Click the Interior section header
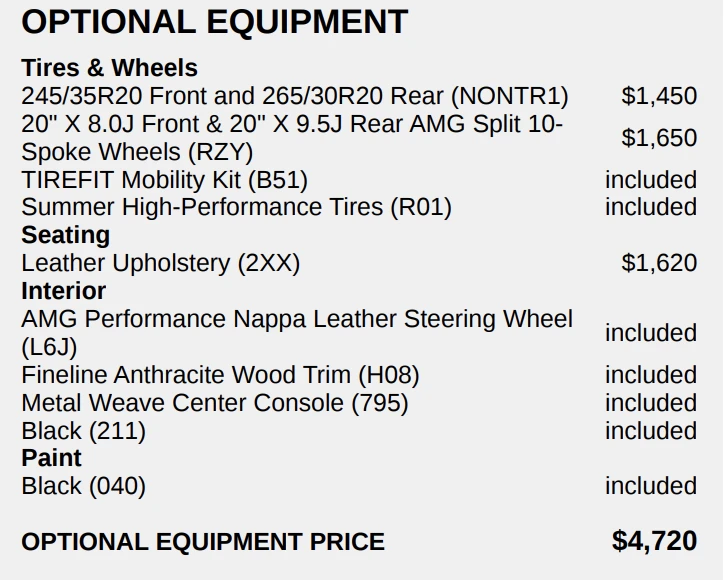 tap(63, 291)
